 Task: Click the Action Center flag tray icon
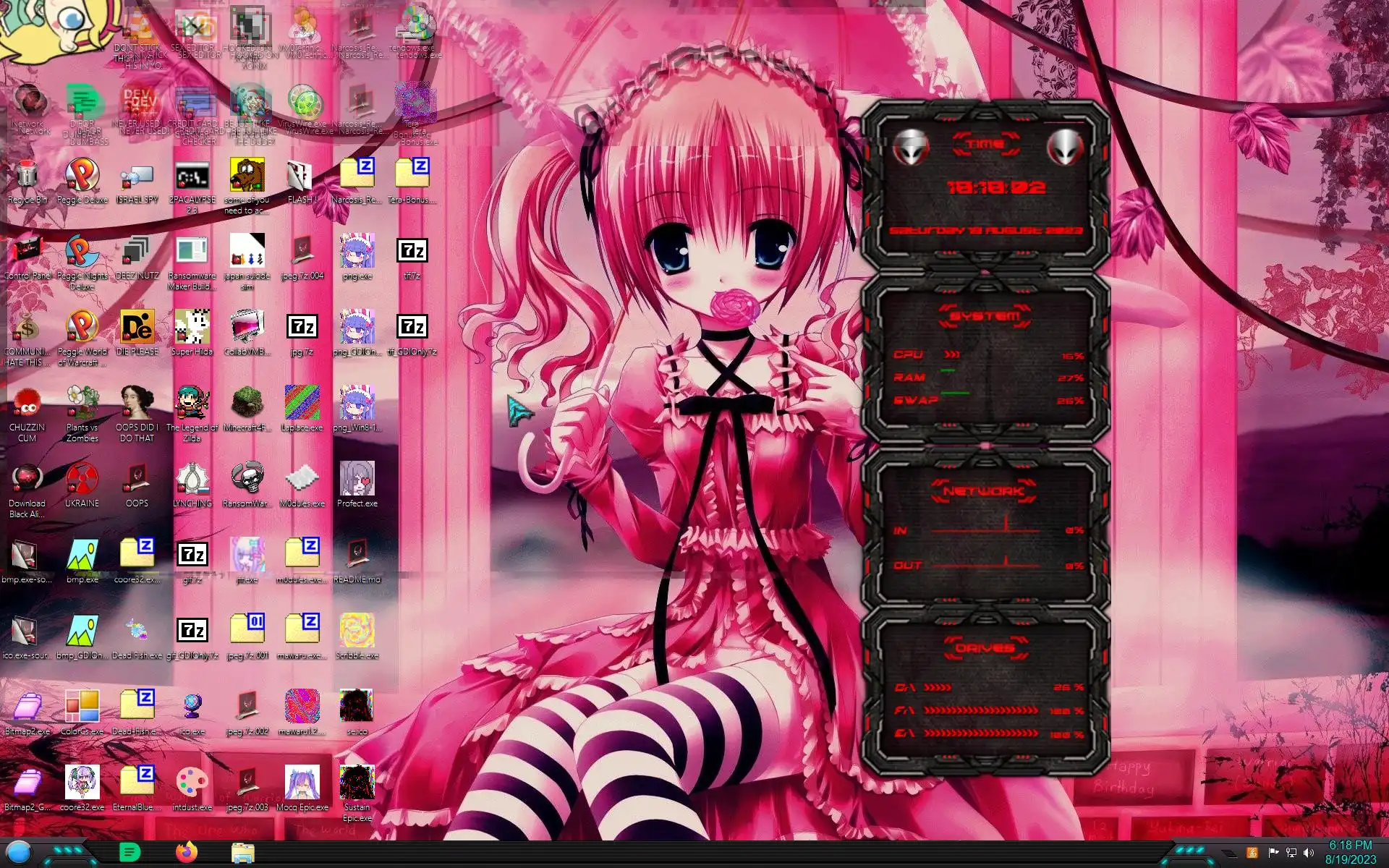pyautogui.click(x=1273, y=853)
